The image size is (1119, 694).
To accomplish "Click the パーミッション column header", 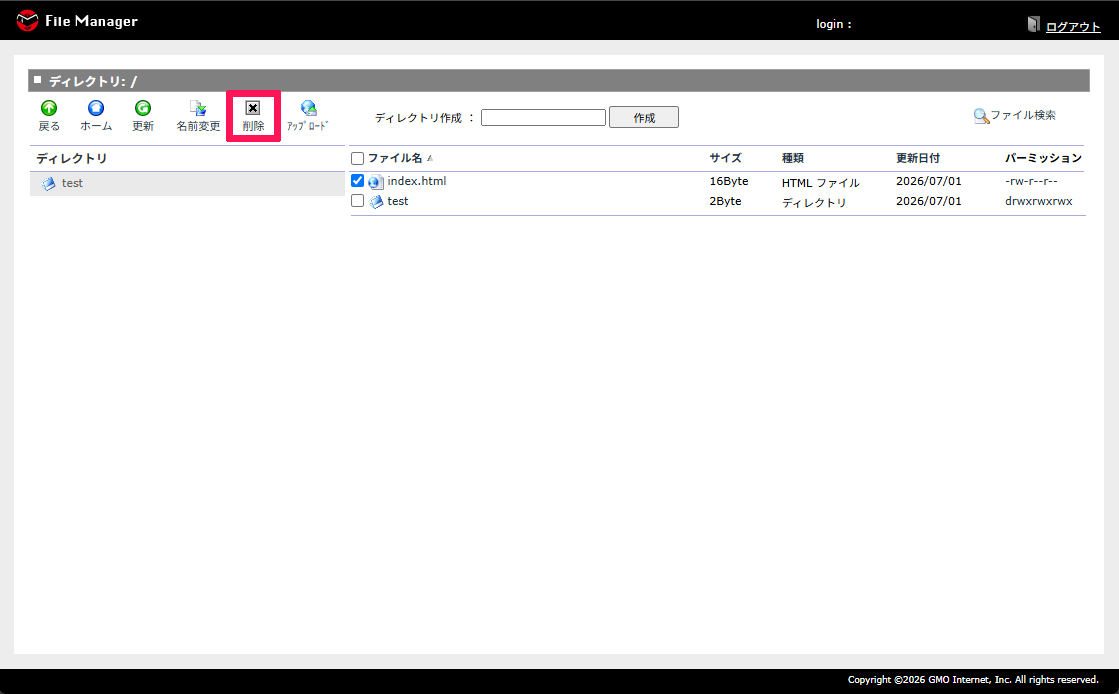I will 1043,158.
